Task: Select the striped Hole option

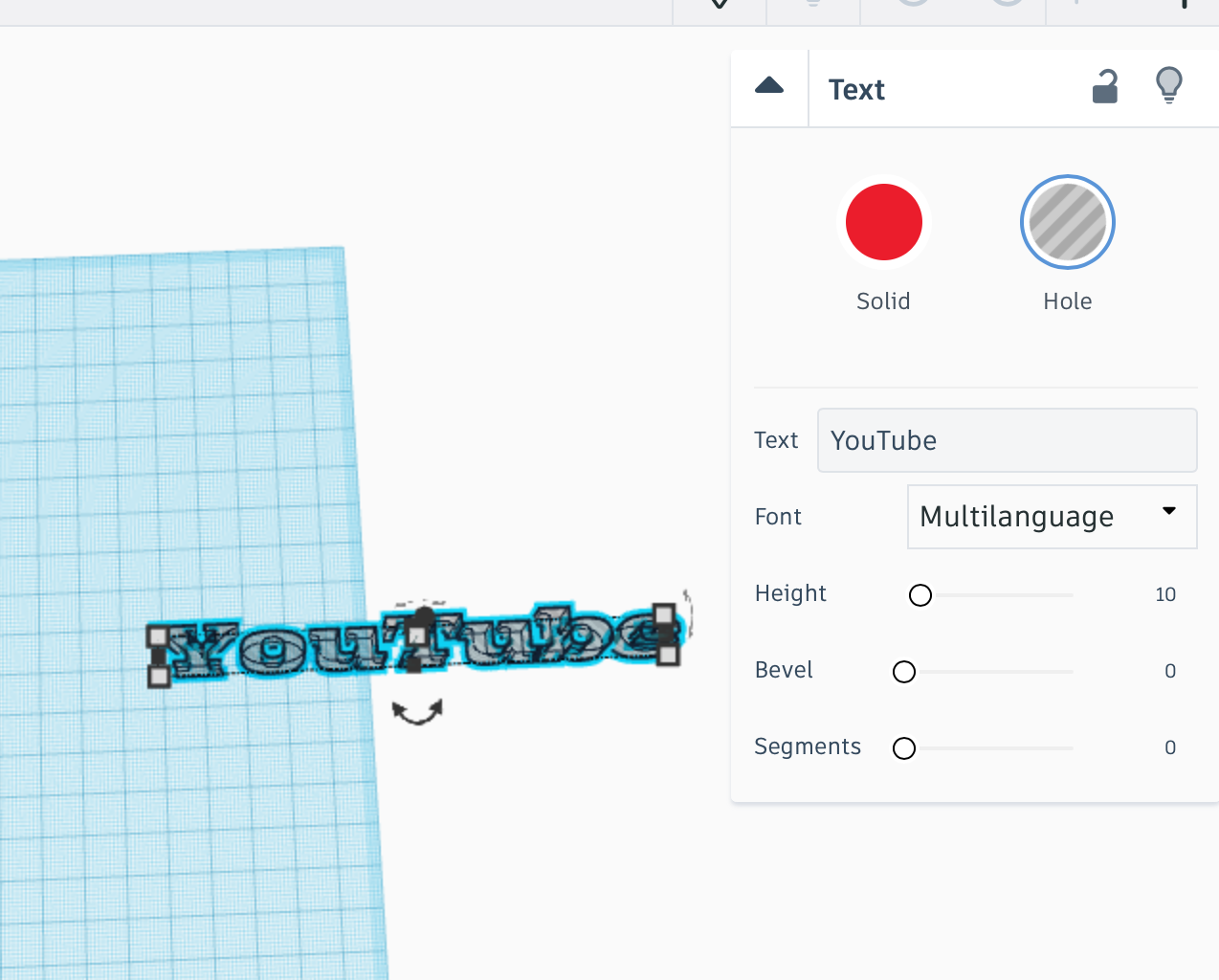Action: coord(1068,222)
